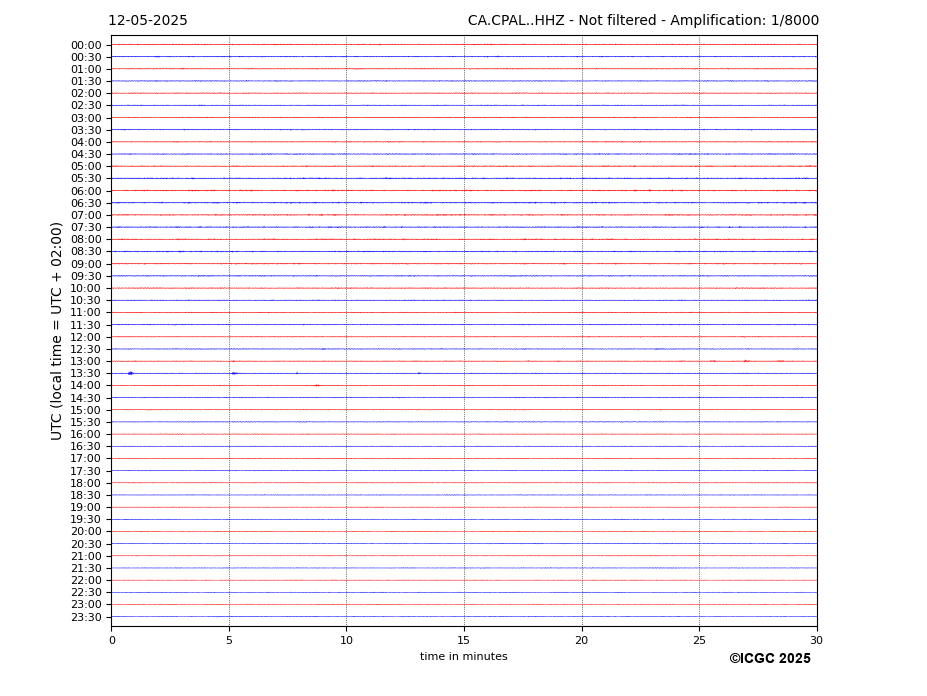
Task: Select the 19:00 time row label
Action: point(86,507)
